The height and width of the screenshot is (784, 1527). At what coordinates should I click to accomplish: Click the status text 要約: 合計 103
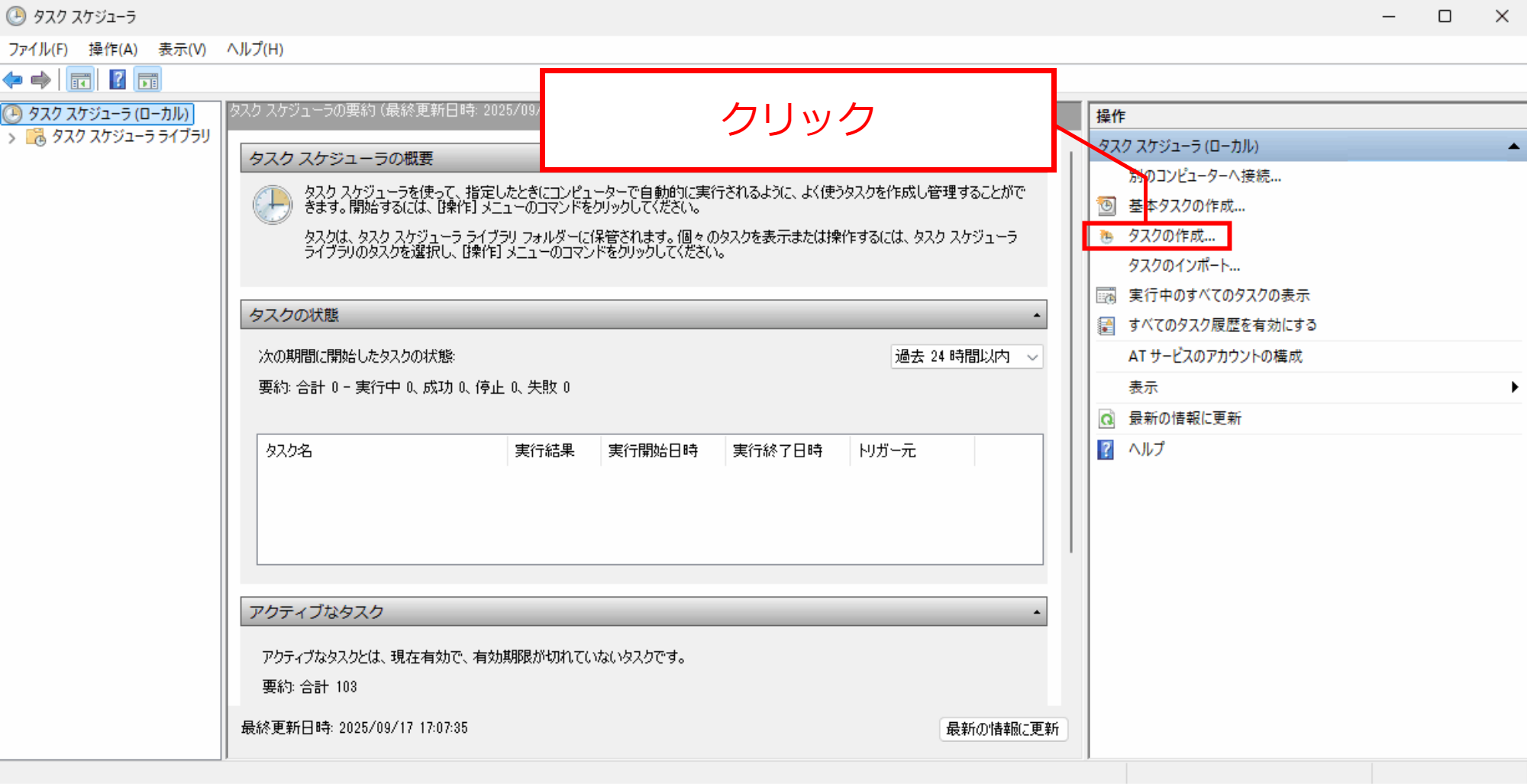pyautogui.click(x=309, y=686)
